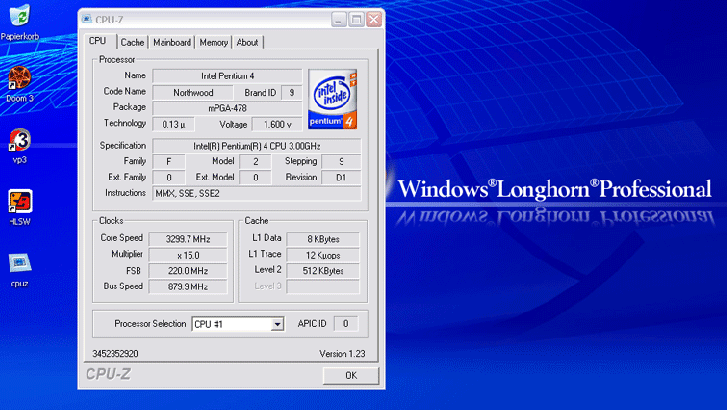Image resolution: width=727 pixels, height=410 pixels.
Task: Click the CPU-Z title bar app icon
Action: point(87,19)
